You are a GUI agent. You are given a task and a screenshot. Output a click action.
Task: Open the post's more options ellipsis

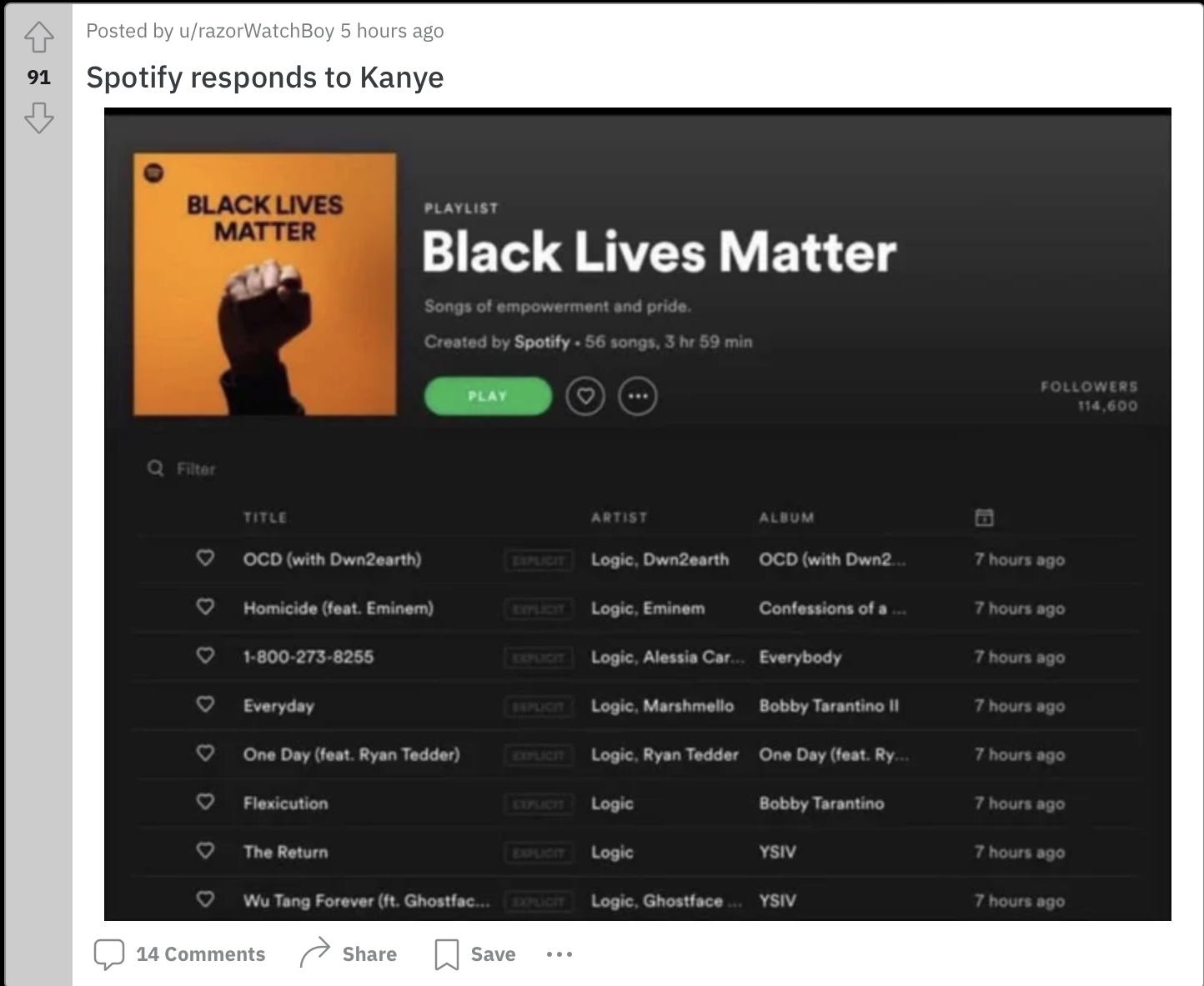559,954
